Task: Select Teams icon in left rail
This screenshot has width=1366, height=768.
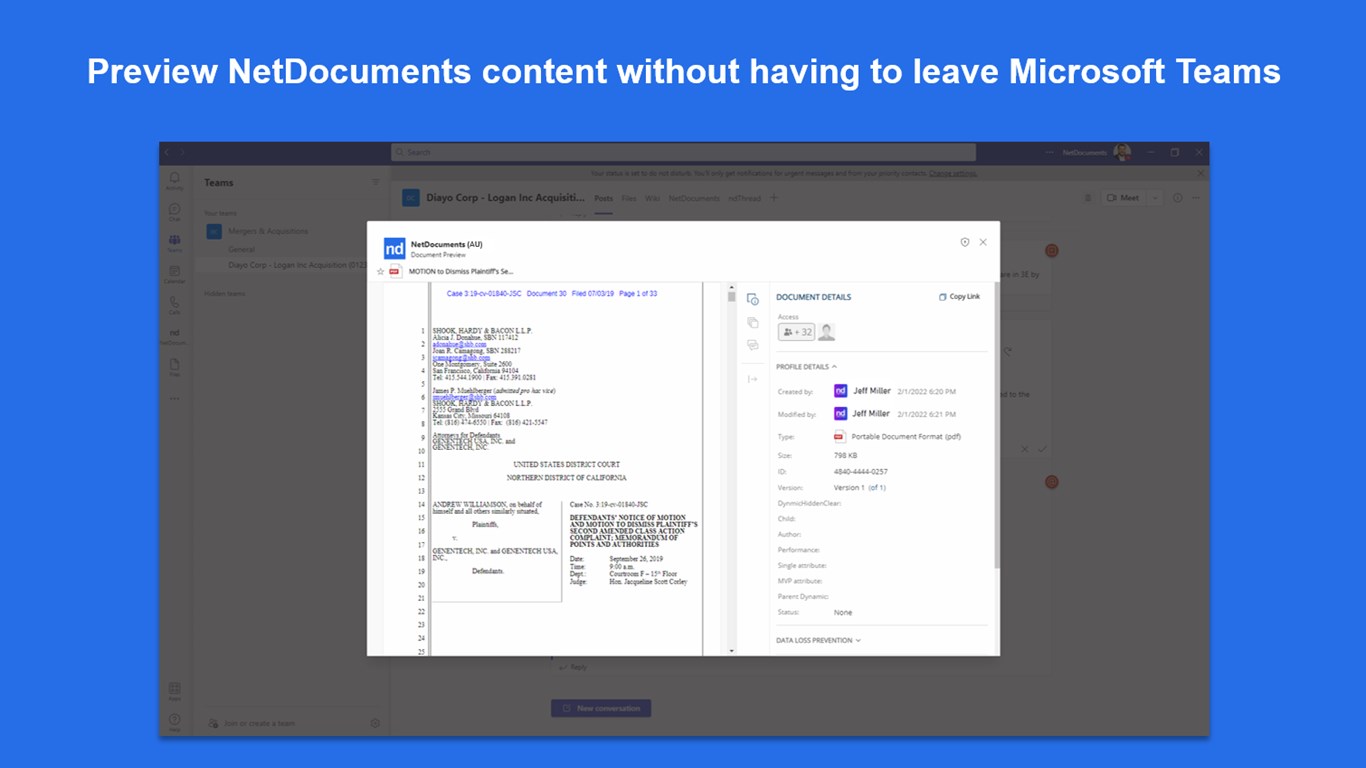Action: [x=174, y=242]
